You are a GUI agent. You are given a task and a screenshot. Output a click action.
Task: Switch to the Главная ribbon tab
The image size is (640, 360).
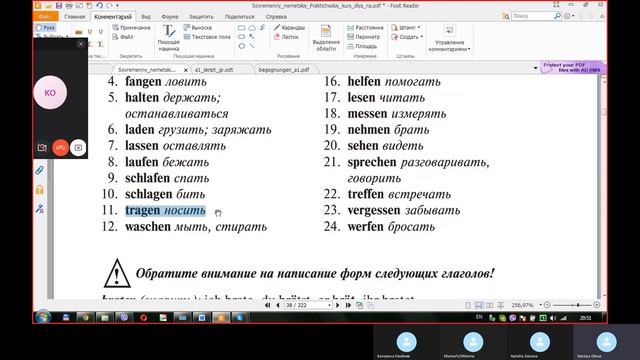point(74,17)
